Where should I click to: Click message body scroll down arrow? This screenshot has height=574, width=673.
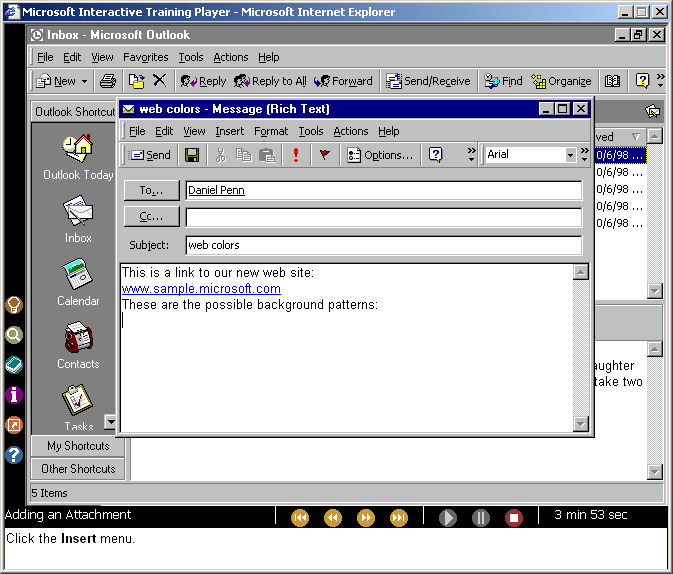580,424
